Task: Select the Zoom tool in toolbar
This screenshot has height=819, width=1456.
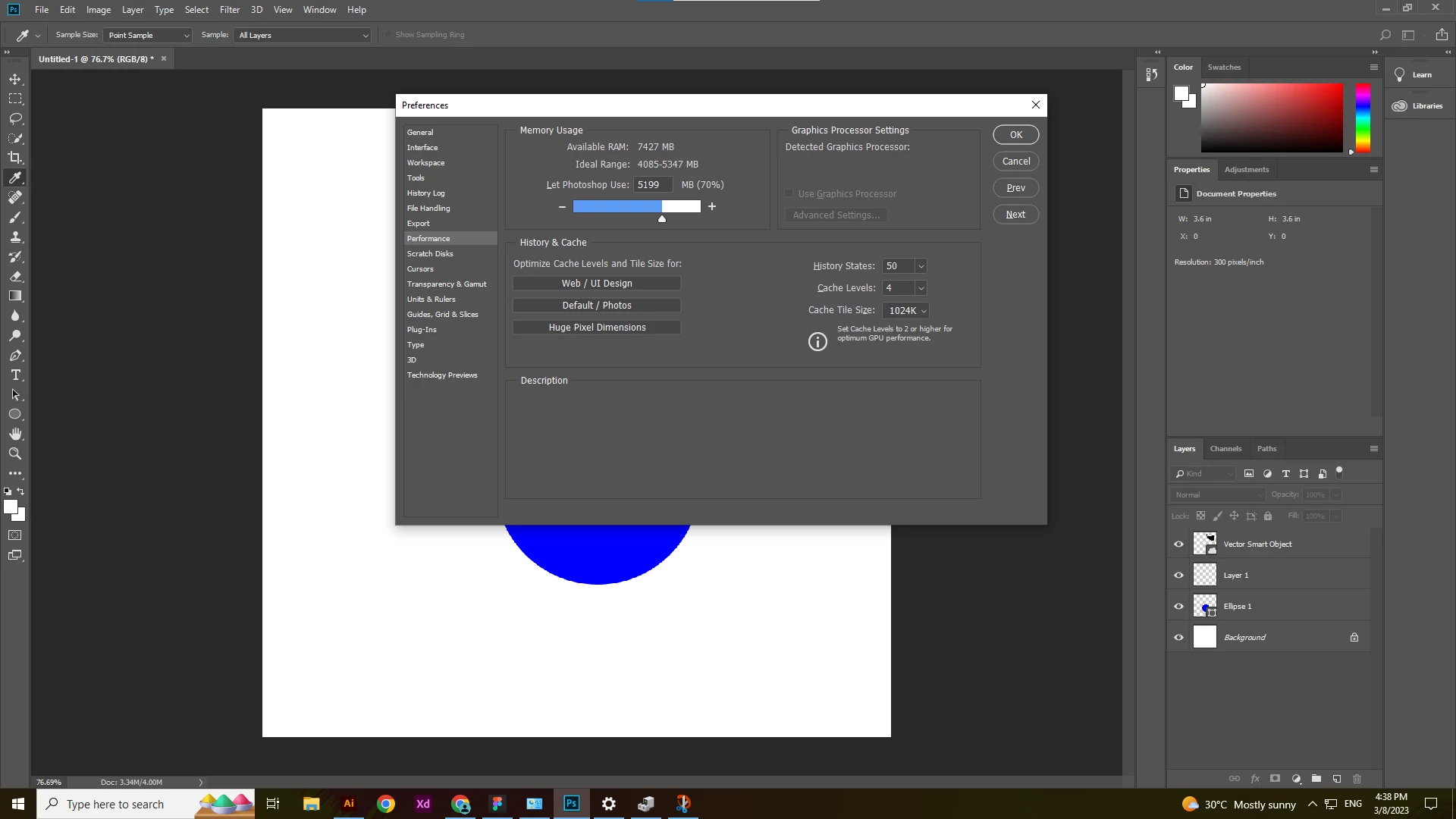Action: tap(15, 453)
